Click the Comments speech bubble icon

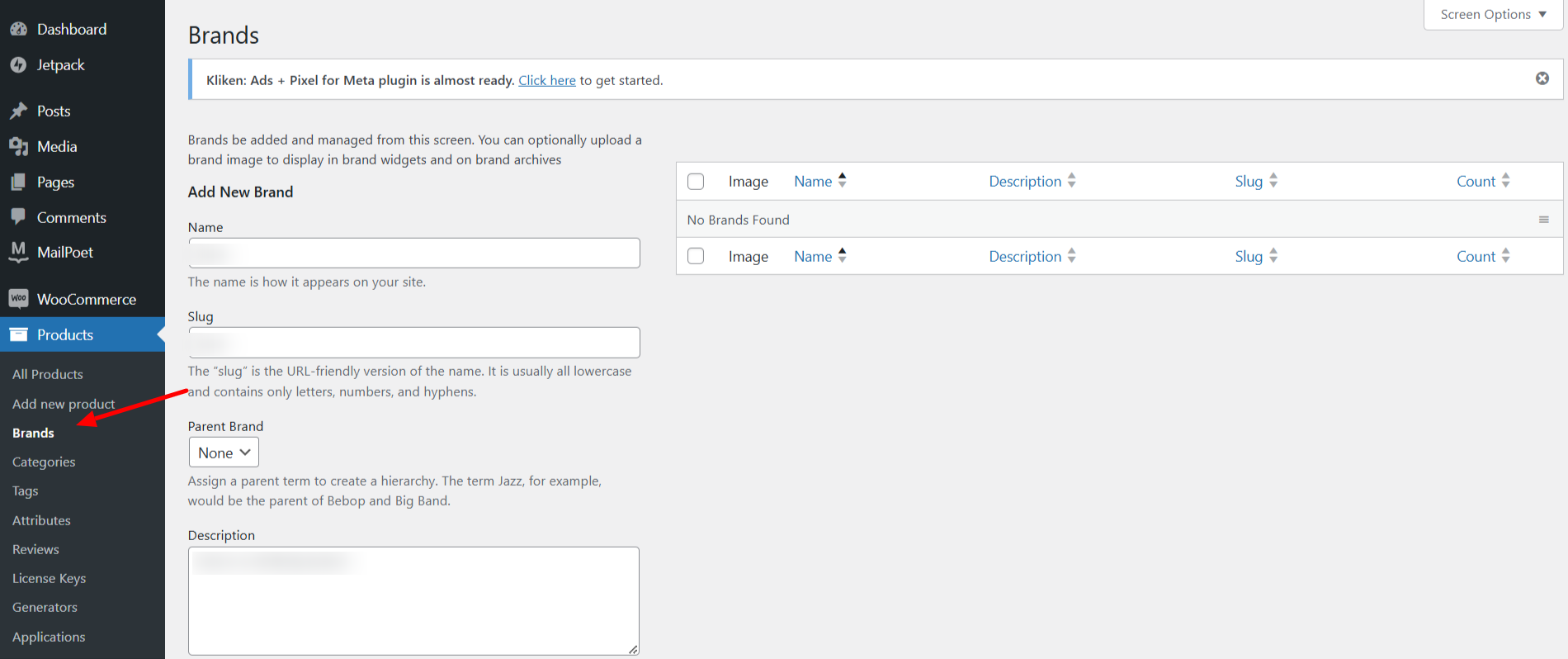pyautogui.click(x=18, y=217)
